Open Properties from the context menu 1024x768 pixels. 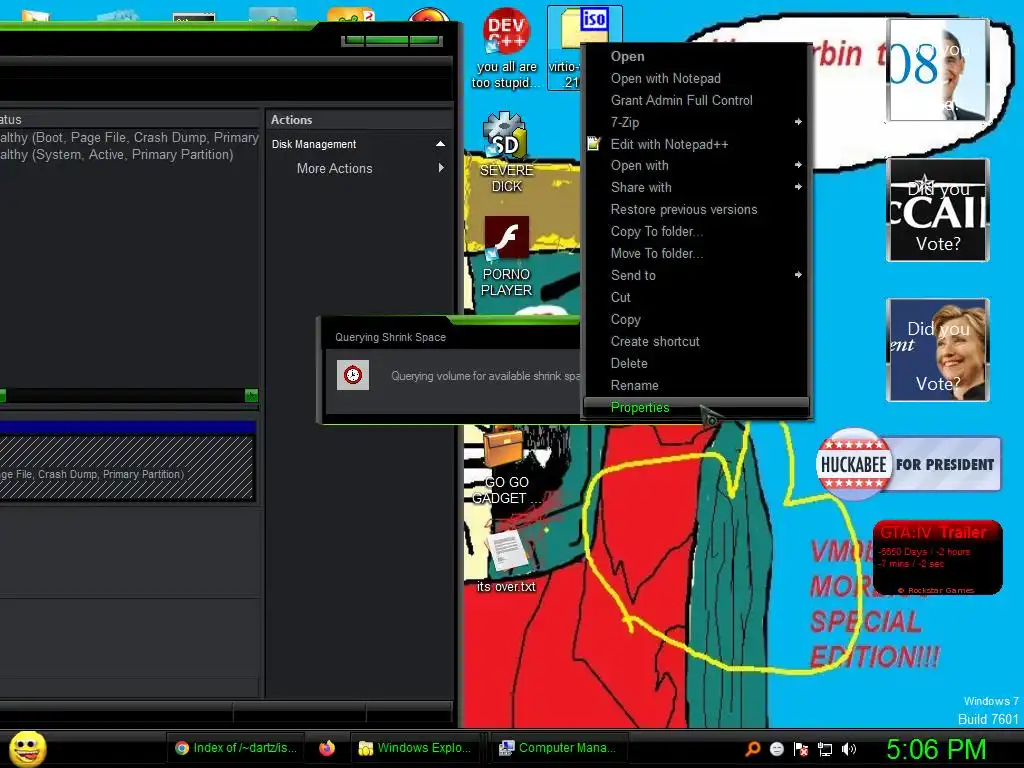696,408
